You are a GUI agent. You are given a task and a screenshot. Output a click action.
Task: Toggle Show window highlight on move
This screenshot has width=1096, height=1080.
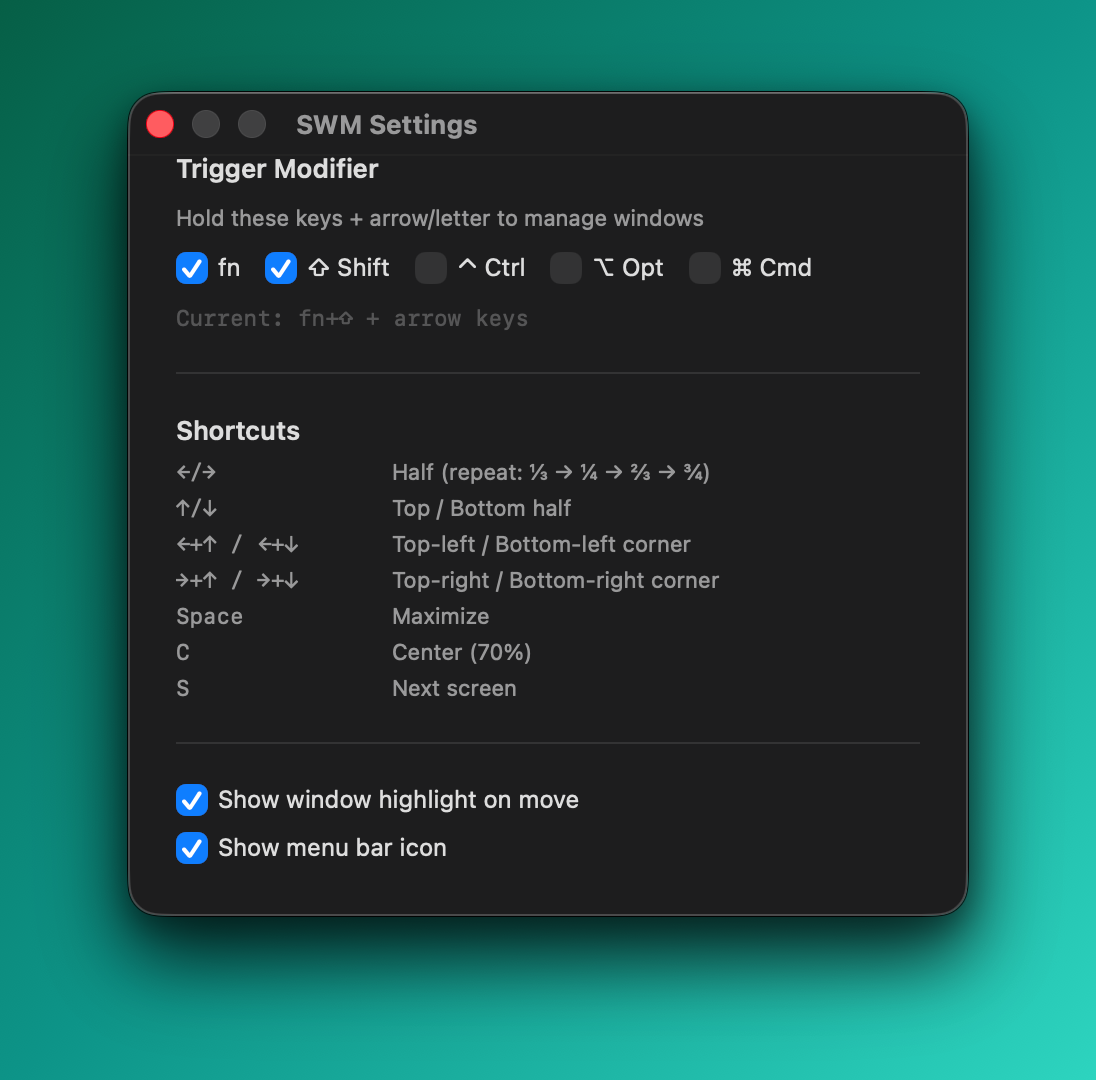192,800
